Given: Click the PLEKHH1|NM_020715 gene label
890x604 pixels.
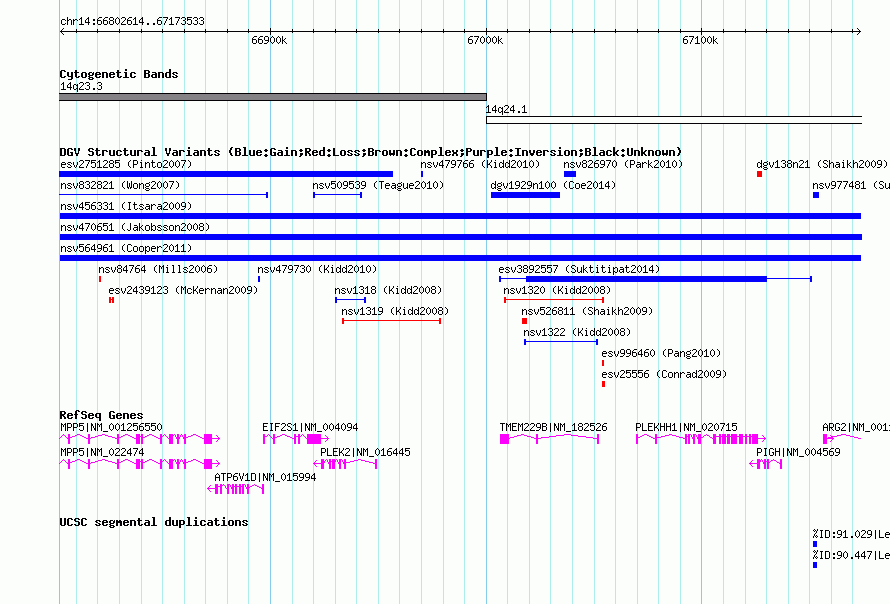Looking at the screenshot, I should 686,427.
